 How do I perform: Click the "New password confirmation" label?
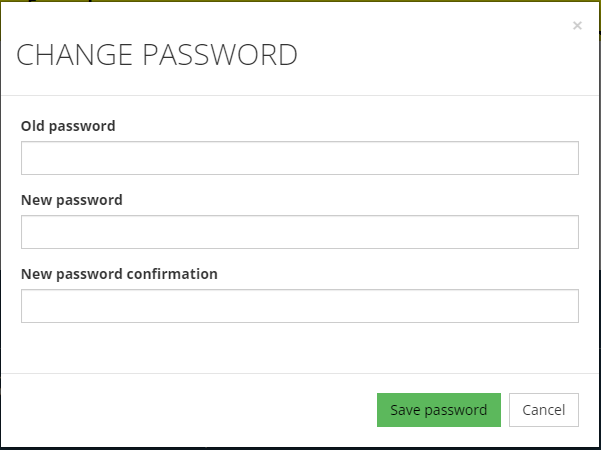point(119,273)
